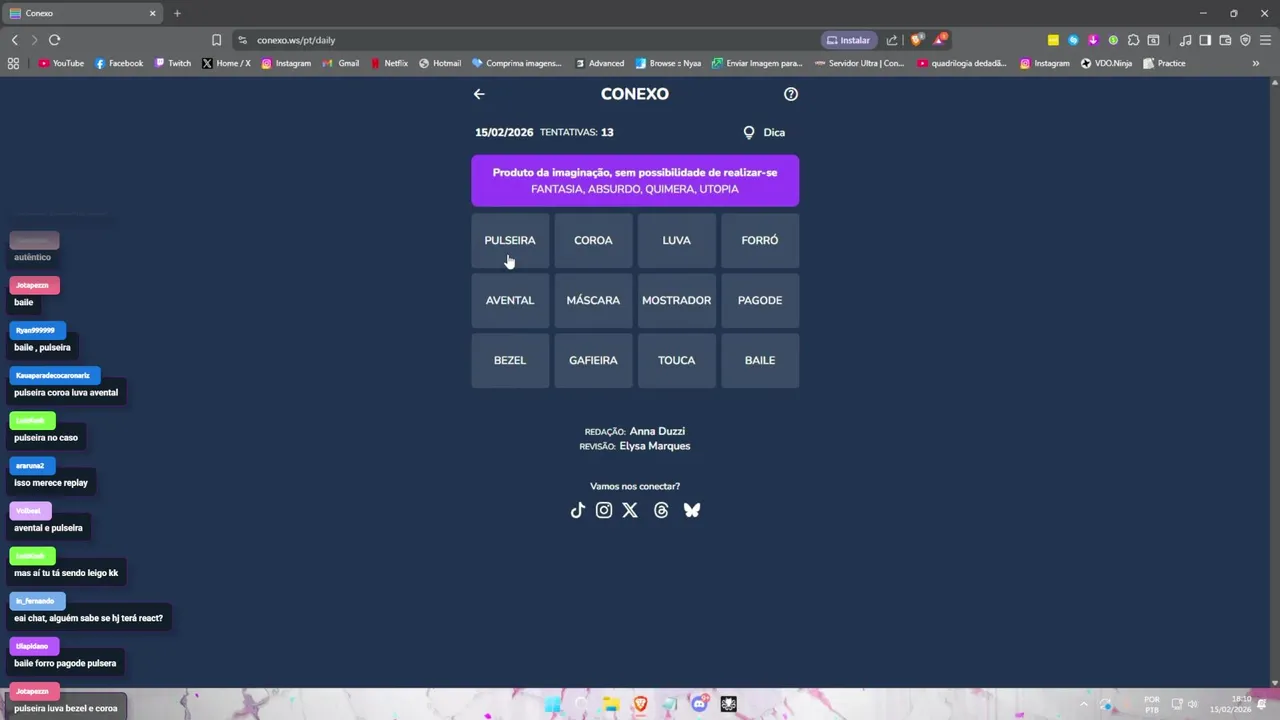Tap the PAGODE word tile
1280x720 pixels.
click(x=760, y=300)
